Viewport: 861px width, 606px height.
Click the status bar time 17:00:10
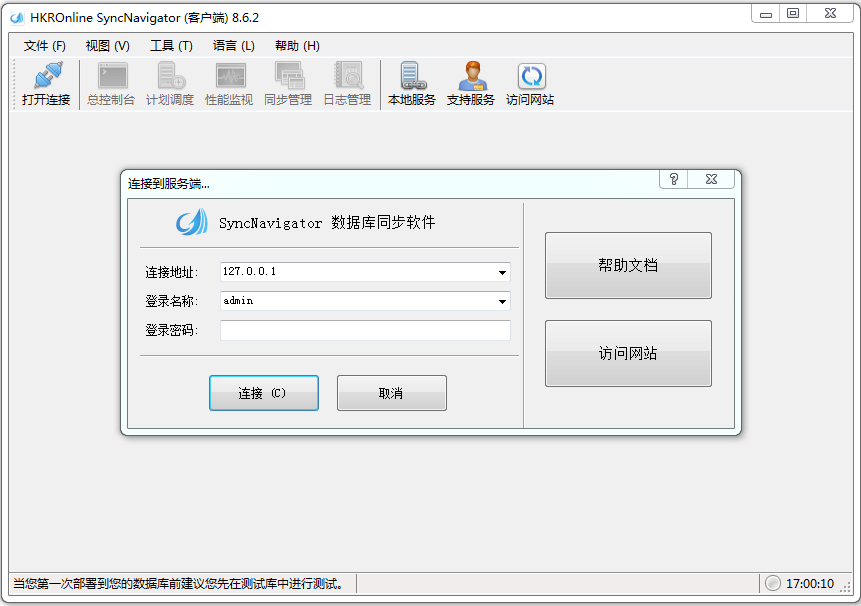(x=810, y=583)
